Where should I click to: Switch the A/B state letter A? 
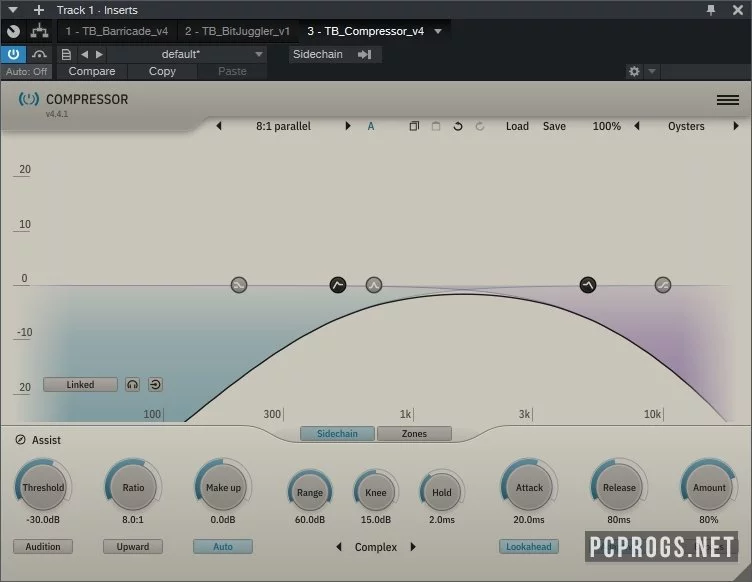[x=371, y=127]
